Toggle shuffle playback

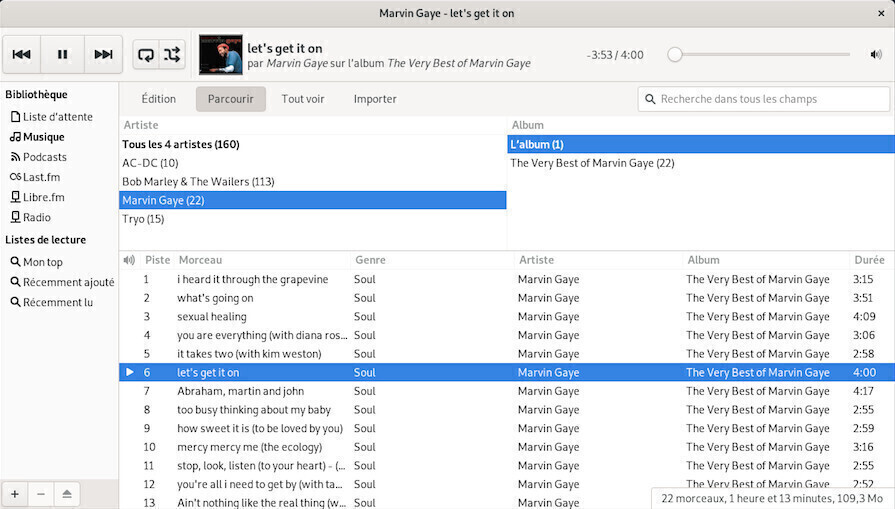[172, 55]
